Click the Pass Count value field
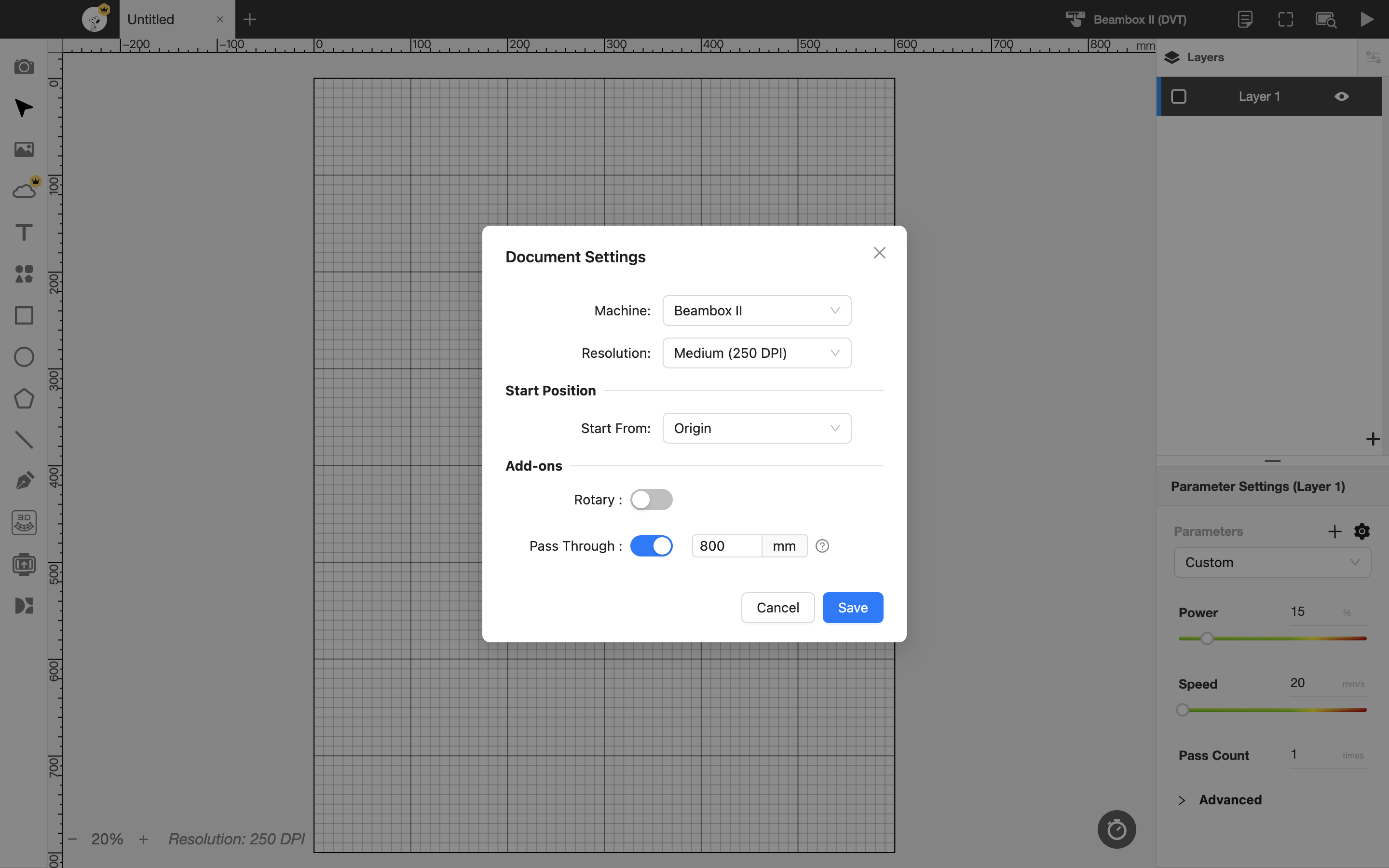Screen dimensions: 1389x868 1314,754
